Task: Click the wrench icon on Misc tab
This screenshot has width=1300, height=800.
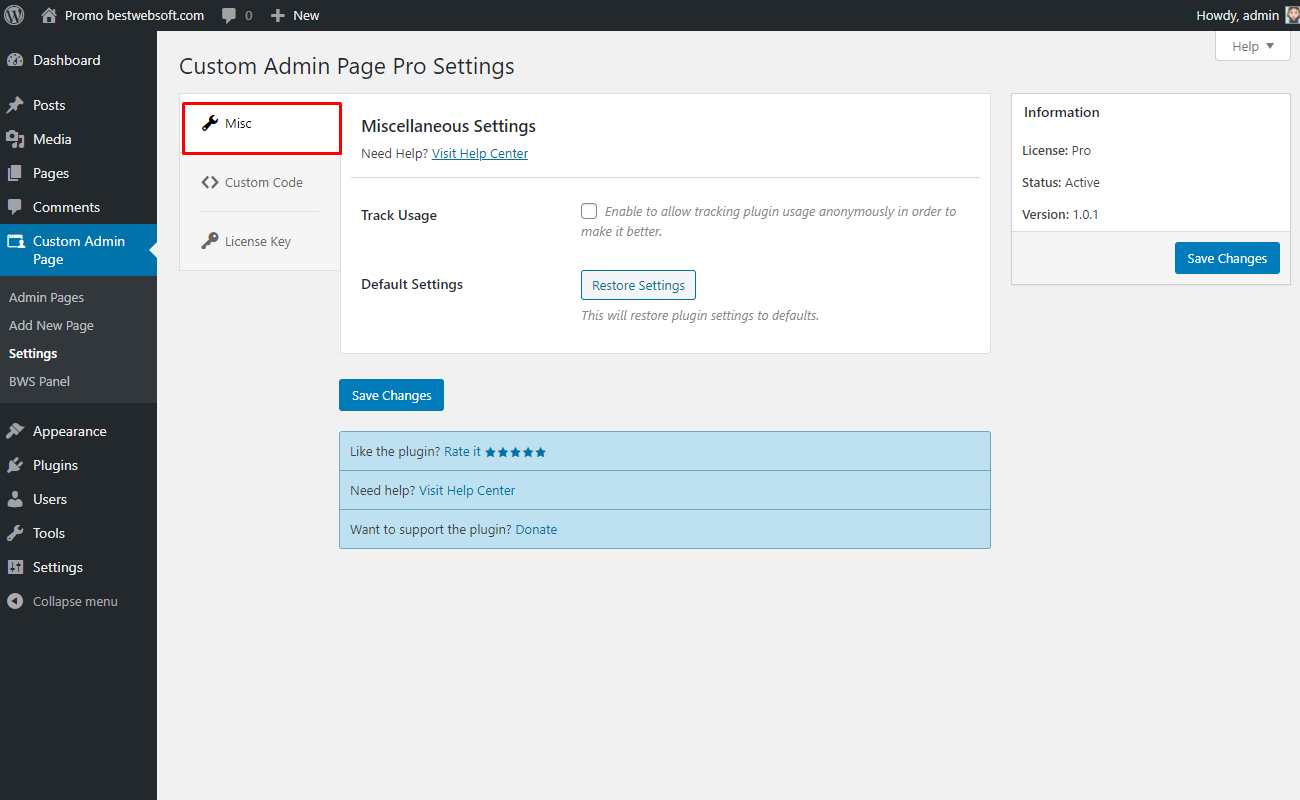Action: (x=210, y=123)
